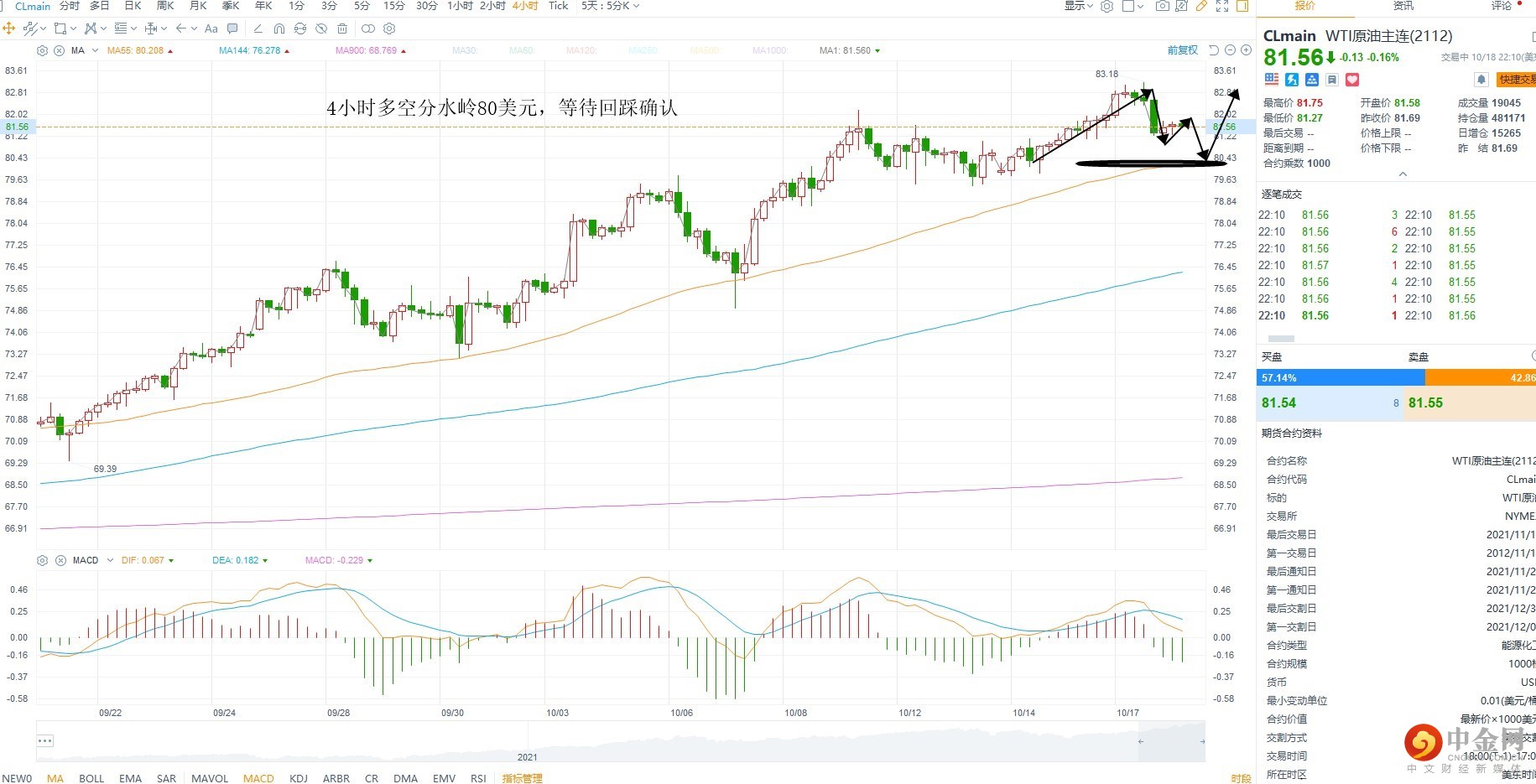Image resolution: width=1536 pixels, height=784 pixels.
Task: Open drawing toolbar settings gear
Action: [389, 29]
